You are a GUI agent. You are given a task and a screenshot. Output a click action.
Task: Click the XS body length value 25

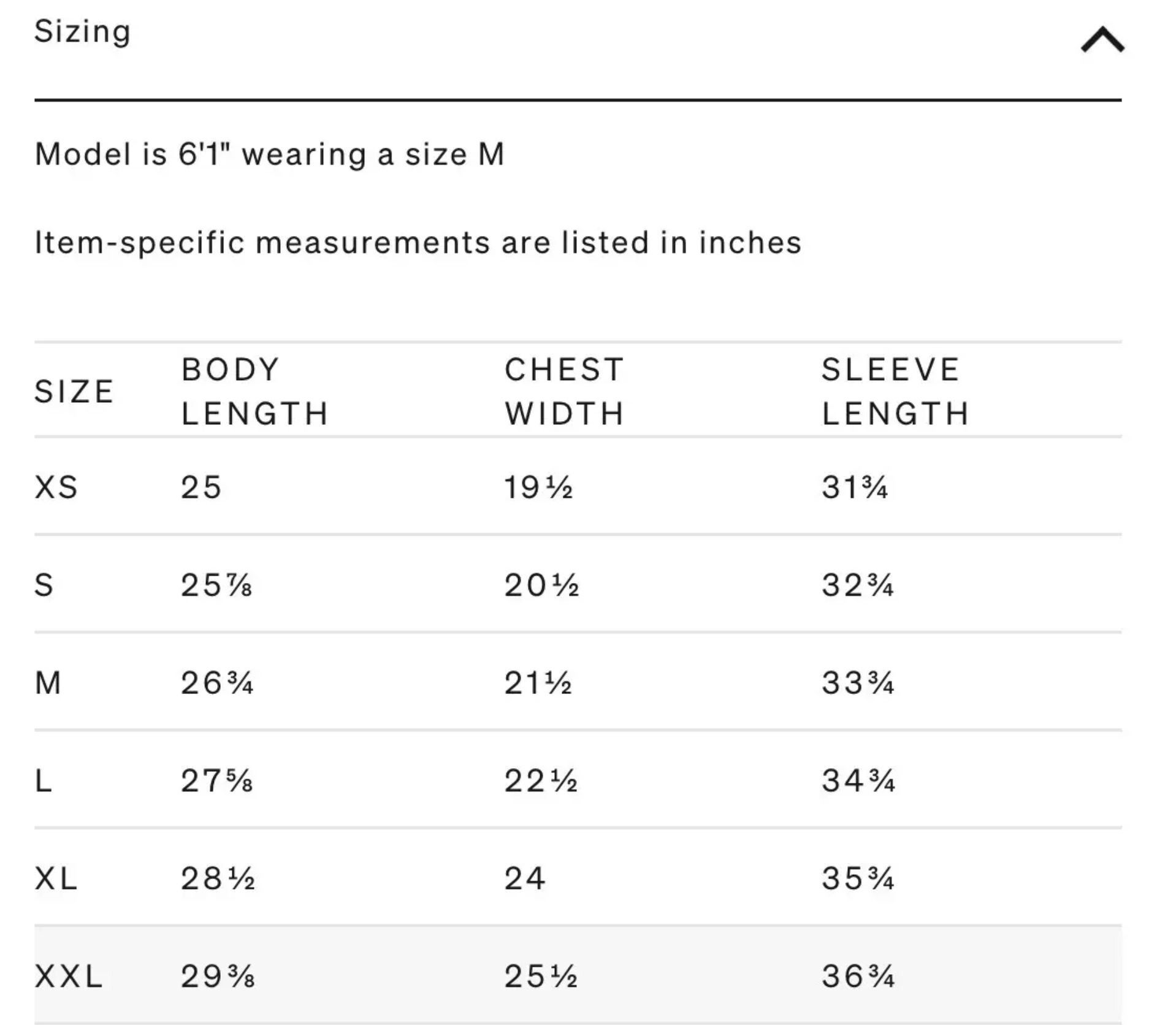(x=201, y=487)
